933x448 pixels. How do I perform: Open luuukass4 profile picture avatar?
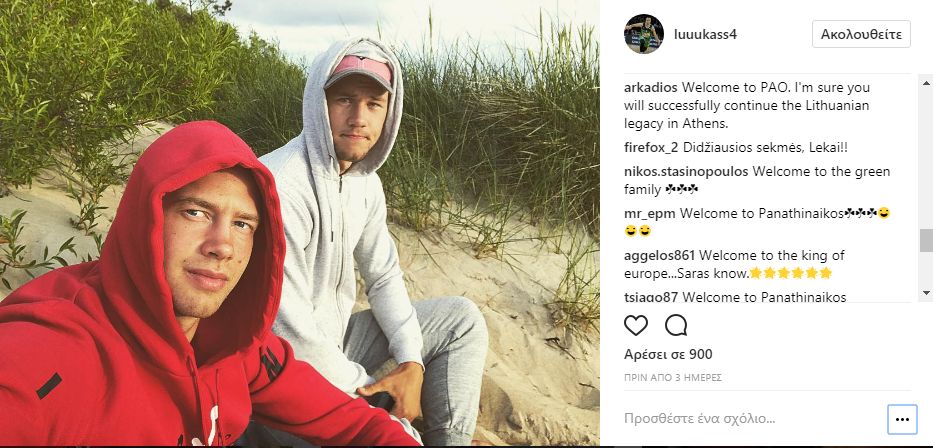pyautogui.click(x=643, y=34)
